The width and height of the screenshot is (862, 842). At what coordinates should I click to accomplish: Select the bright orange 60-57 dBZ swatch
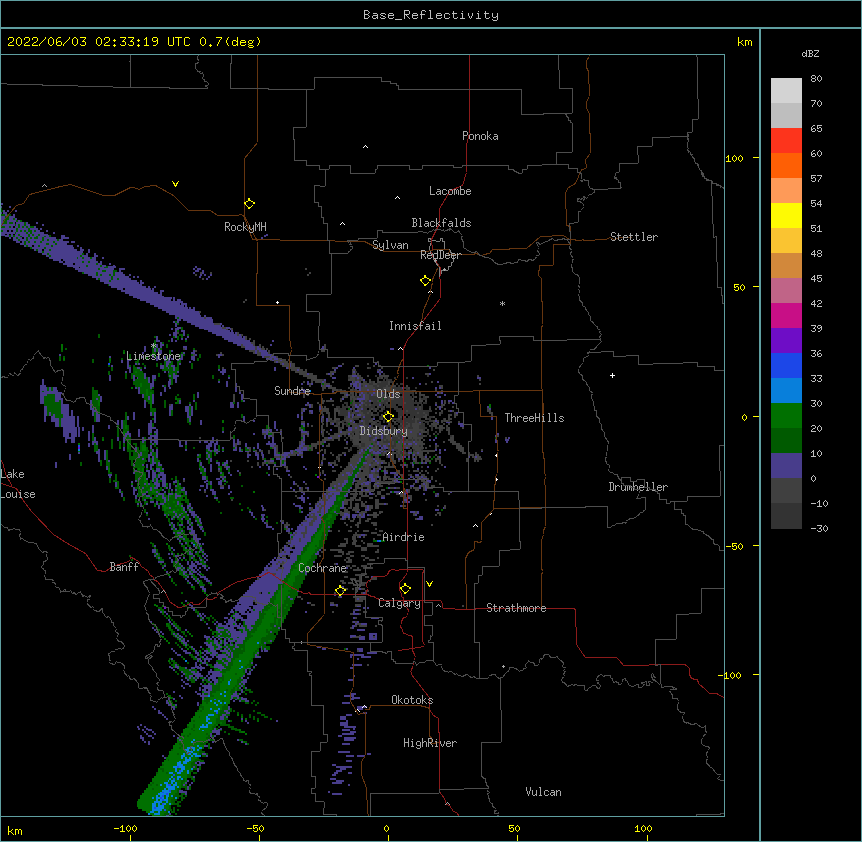(786, 165)
